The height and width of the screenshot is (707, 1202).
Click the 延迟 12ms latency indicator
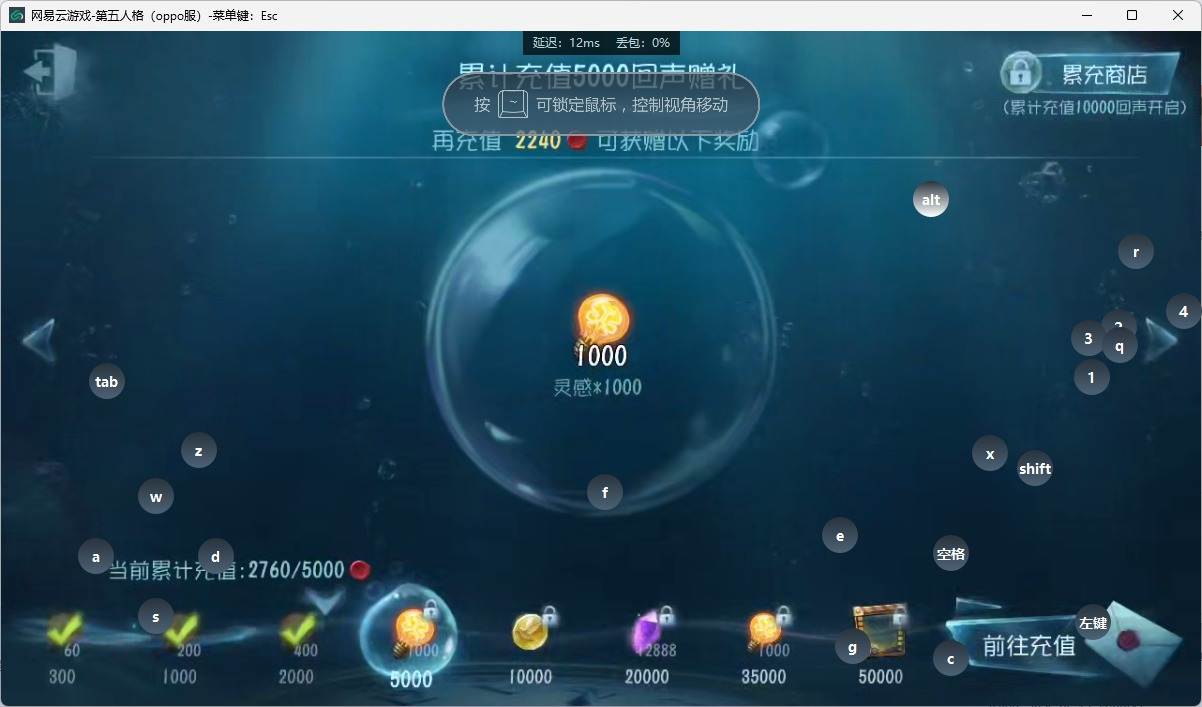tap(566, 43)
